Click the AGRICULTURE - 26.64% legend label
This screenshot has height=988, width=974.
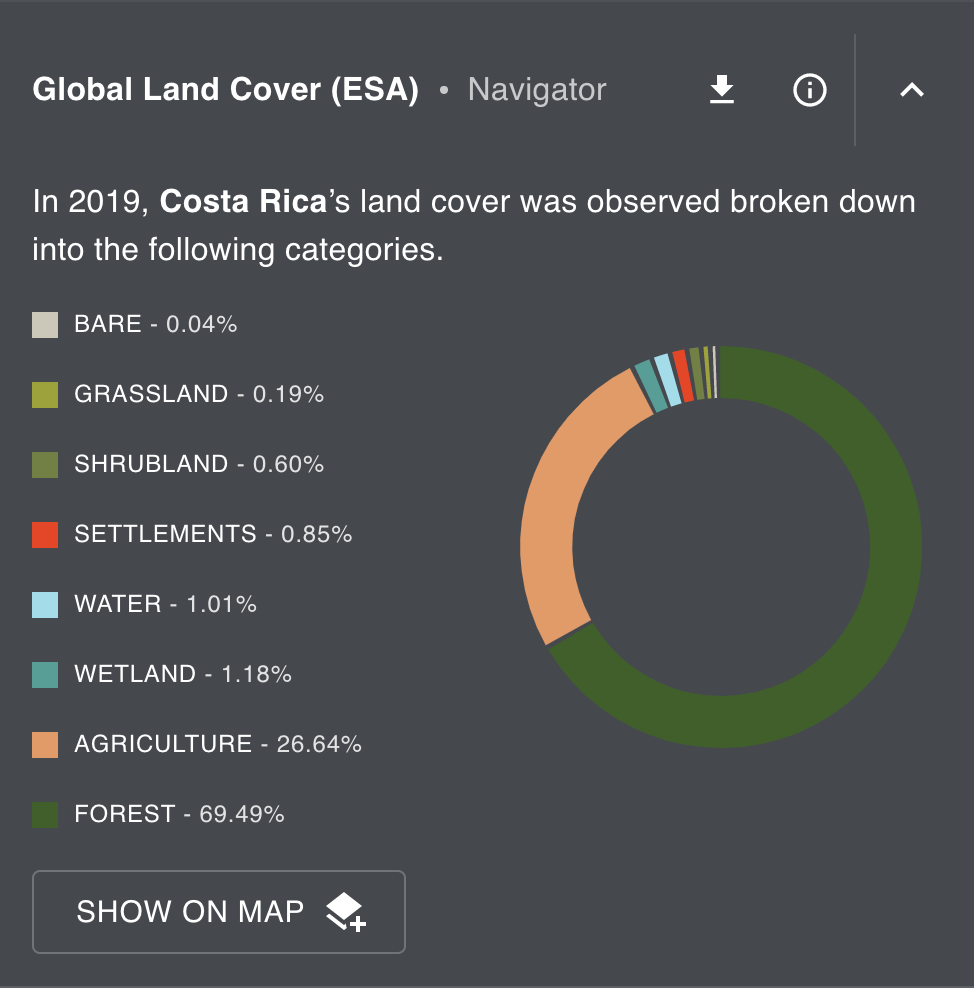click(x=217, y=745)
